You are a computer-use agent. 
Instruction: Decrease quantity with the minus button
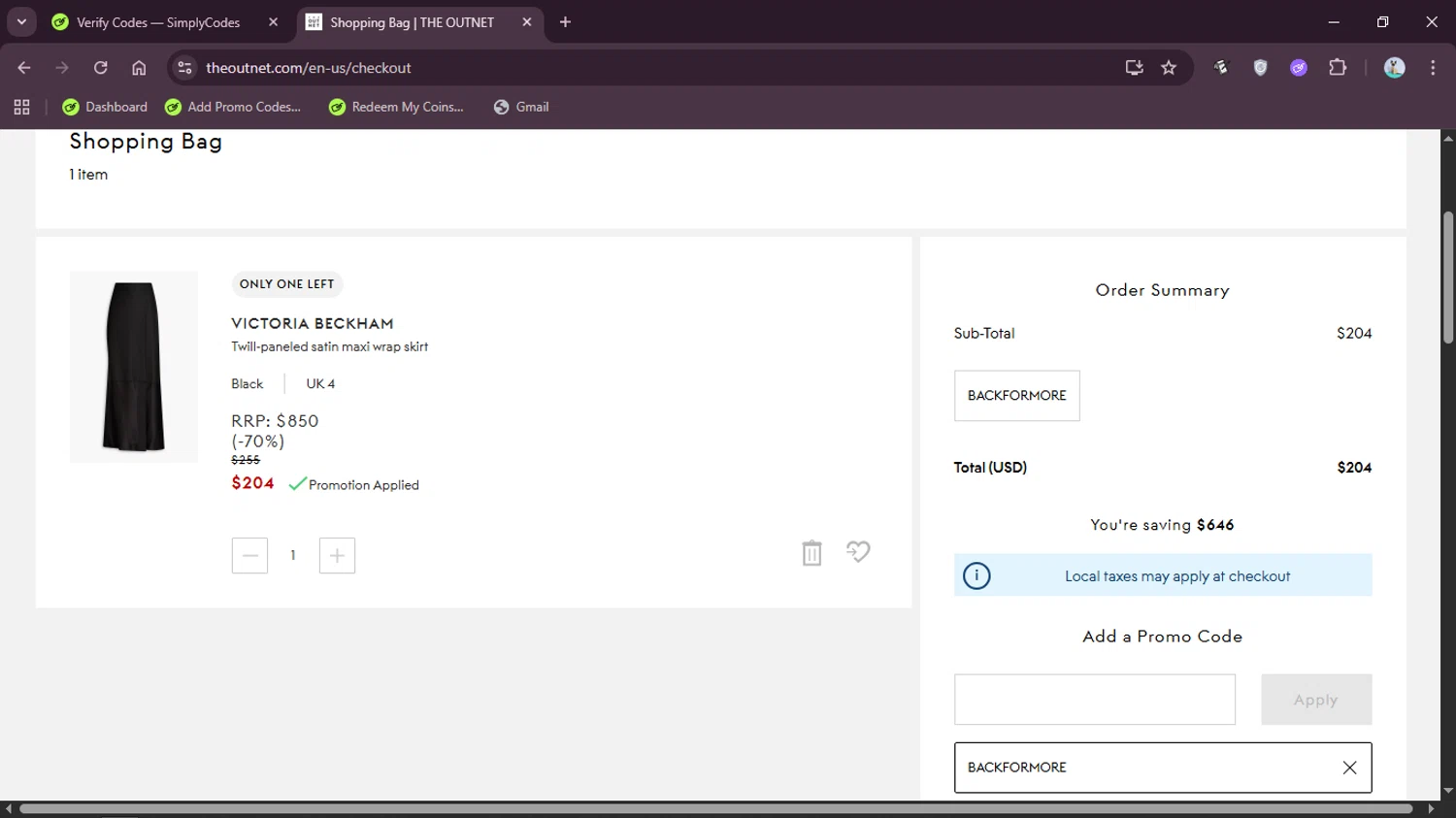(x=249, y=555)
